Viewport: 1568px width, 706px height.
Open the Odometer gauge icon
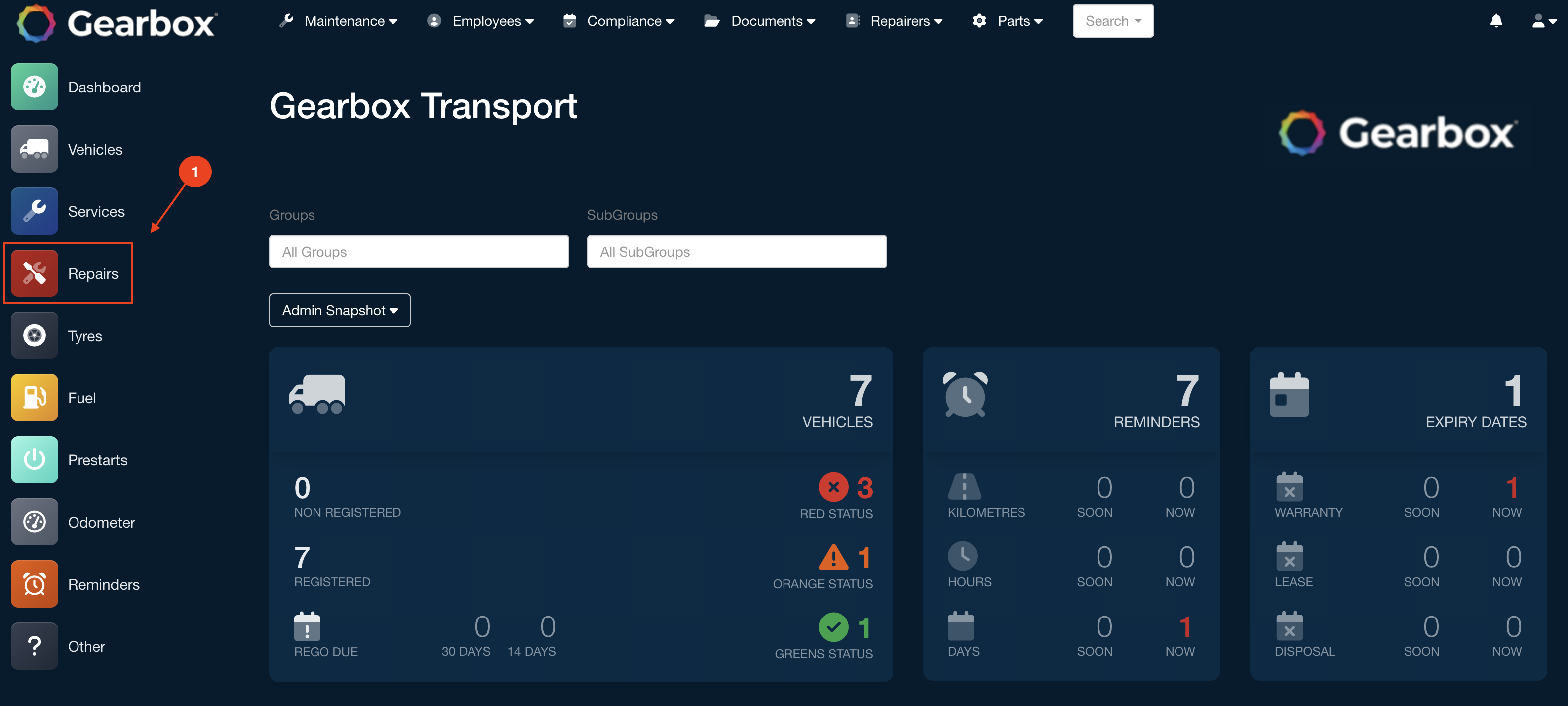(x=34, y=522)
